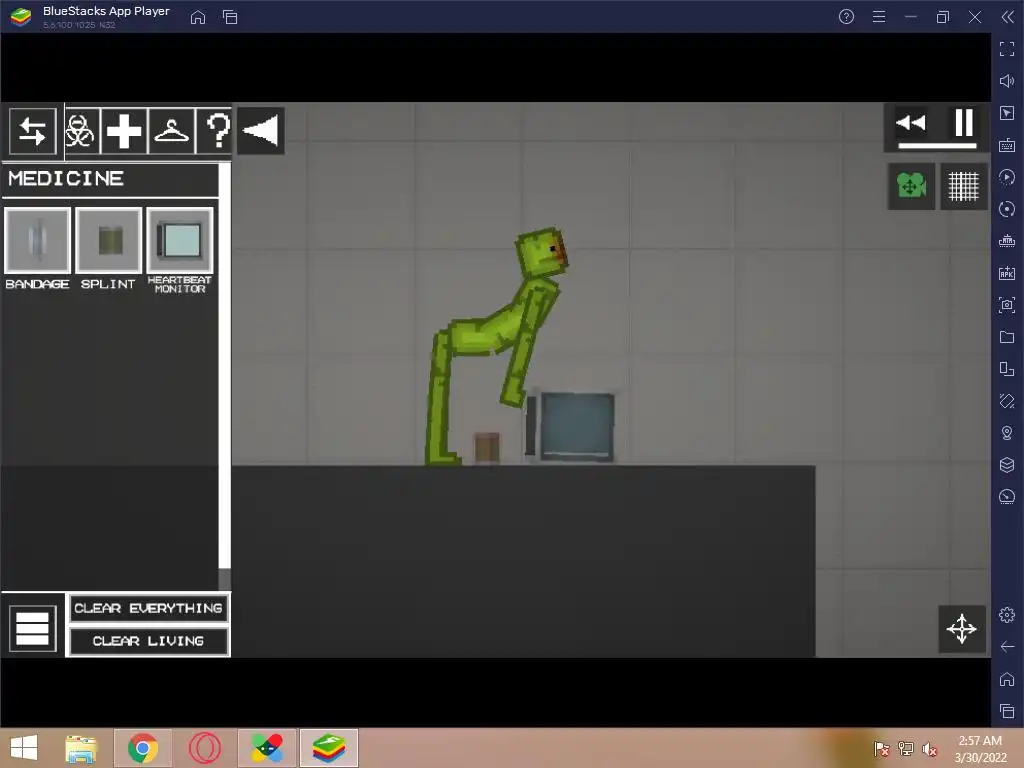
Task: Take a screenshot with sidebar icon
Action: pos(1007,305)
